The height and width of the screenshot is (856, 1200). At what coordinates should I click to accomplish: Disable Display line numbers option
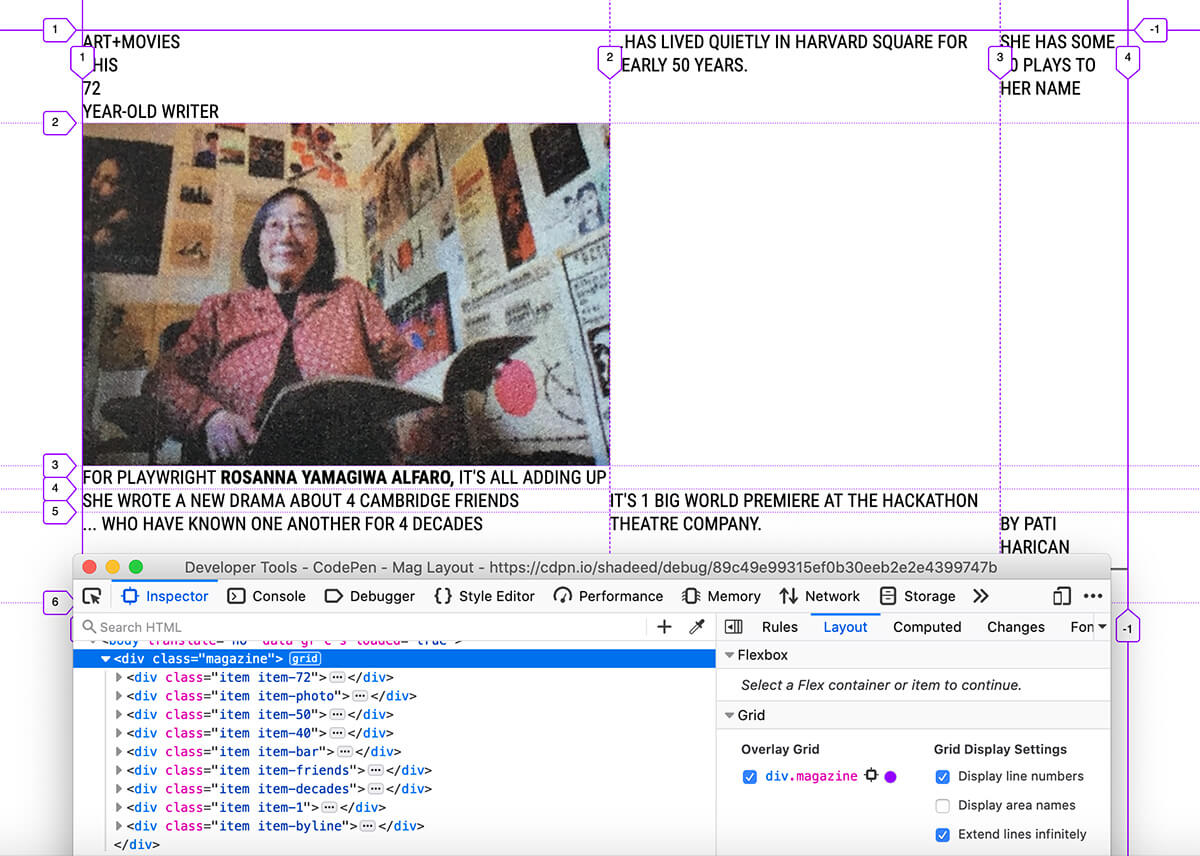pos(942,777)
